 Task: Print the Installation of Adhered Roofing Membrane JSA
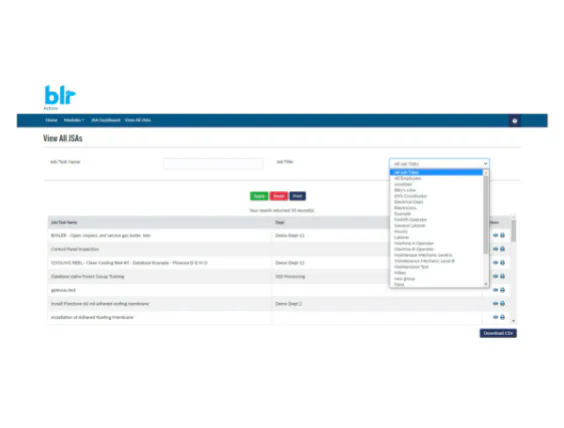[502, 317]
